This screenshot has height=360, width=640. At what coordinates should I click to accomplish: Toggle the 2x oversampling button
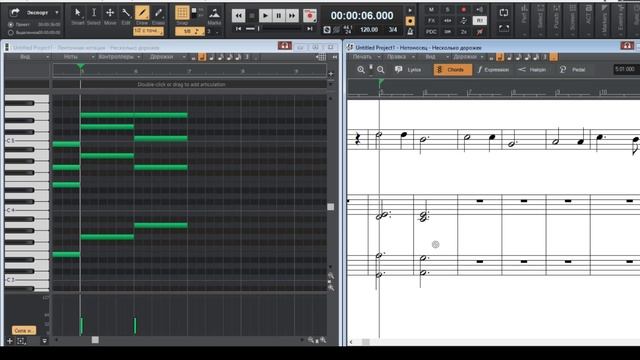[464, 31]
